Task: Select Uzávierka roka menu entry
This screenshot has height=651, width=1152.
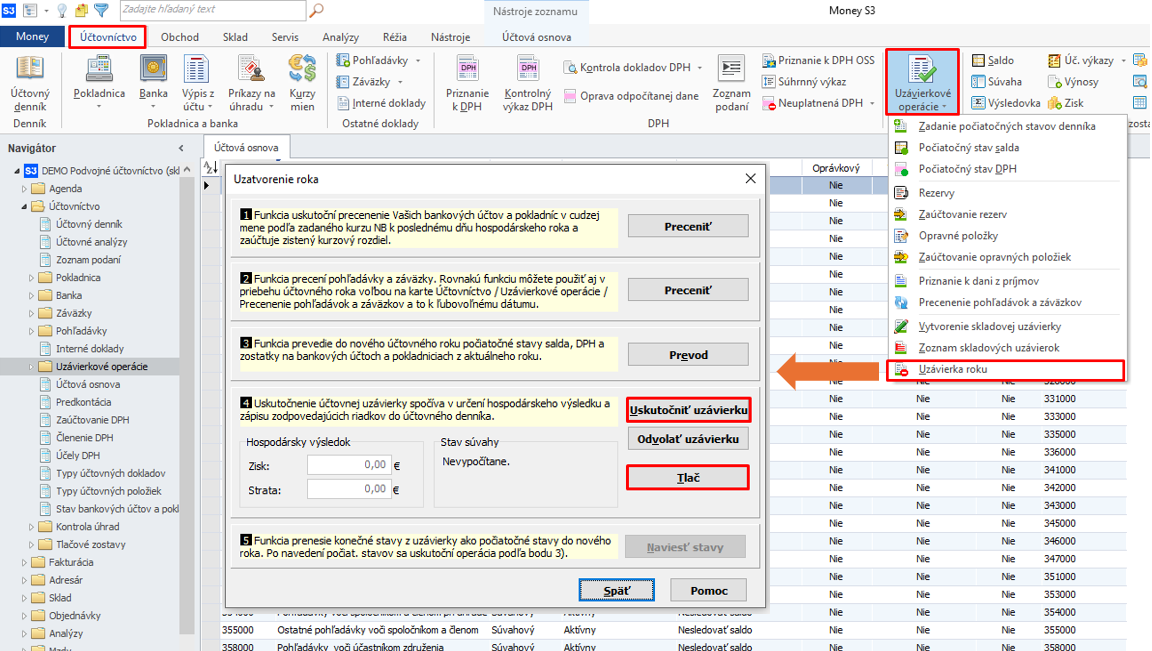Action: coord(952,370)
